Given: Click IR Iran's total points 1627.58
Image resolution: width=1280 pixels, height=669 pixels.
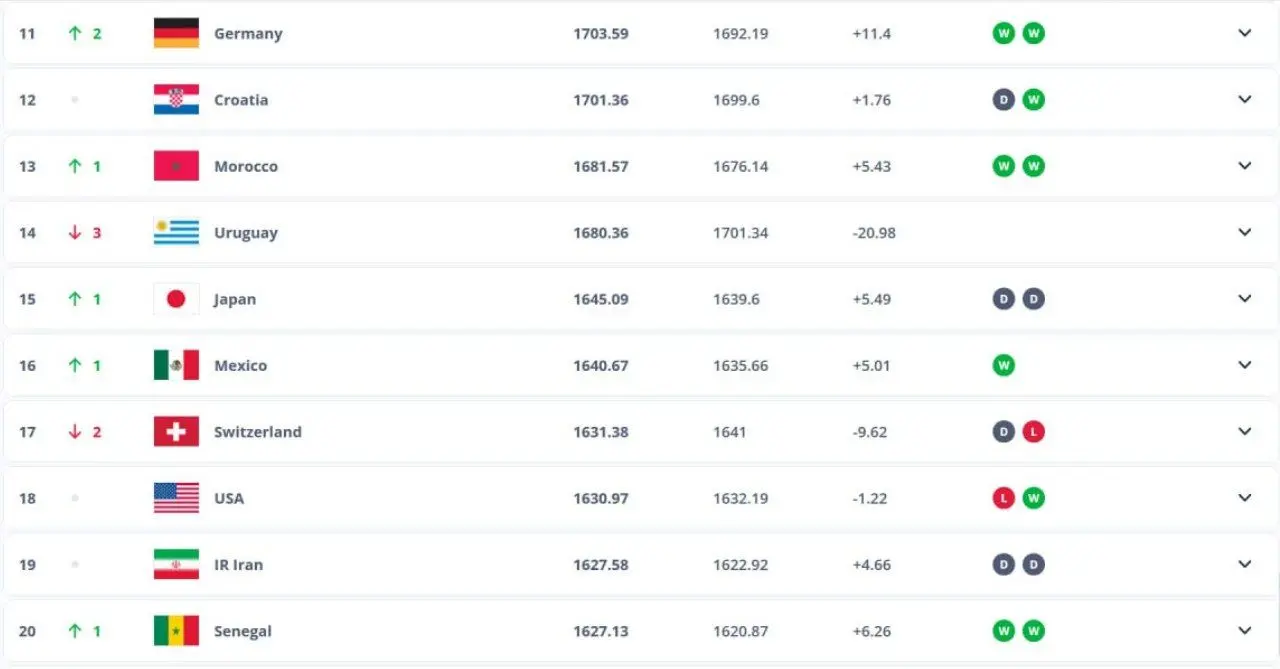Looking at the screenshot, I should pyautogui.click(x=601, y=565).
